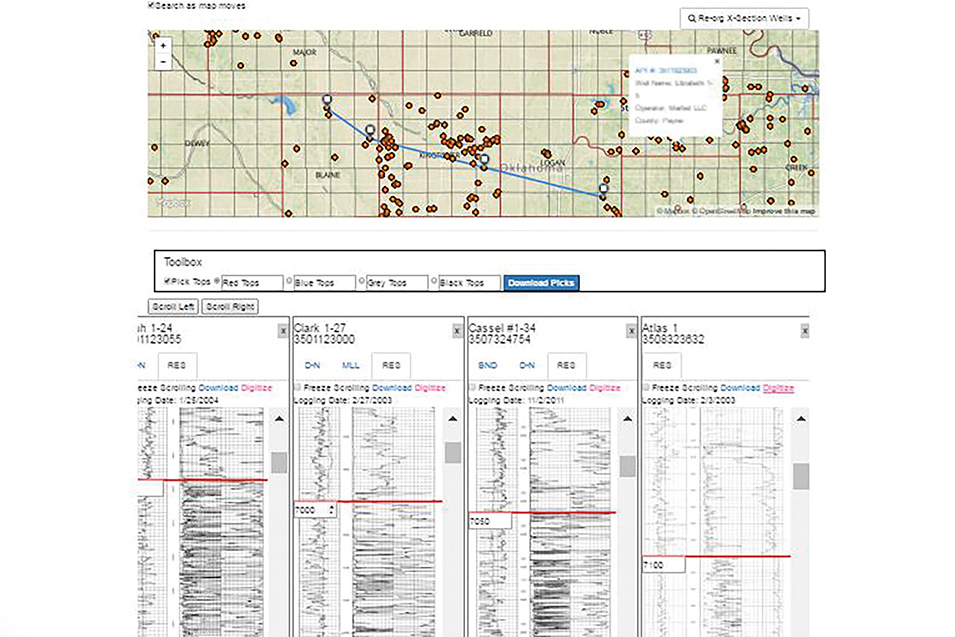Click the stepper on the 7000 depth field
955x637 pixels.
(333, 510)
